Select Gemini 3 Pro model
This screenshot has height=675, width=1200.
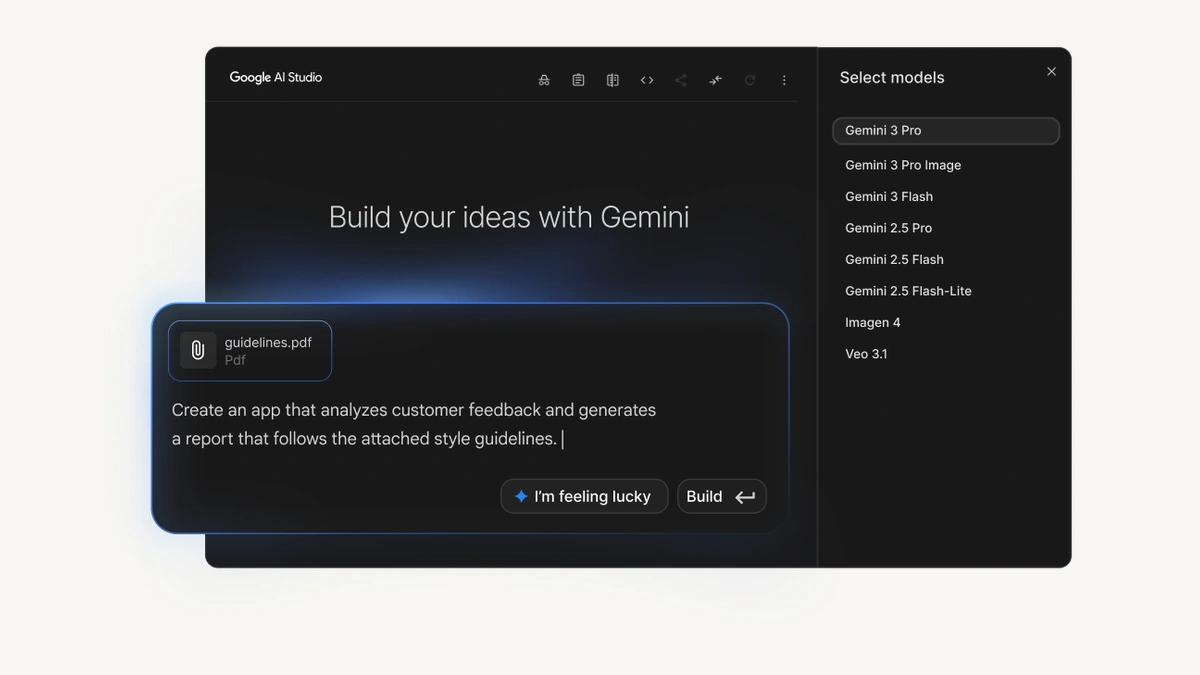coord(946,131)
